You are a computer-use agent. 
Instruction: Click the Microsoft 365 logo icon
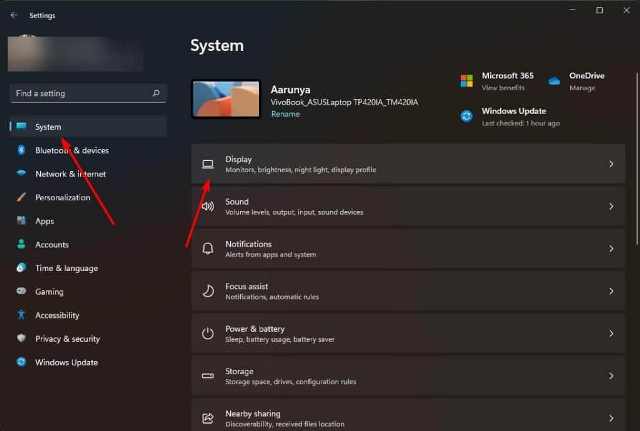click(467, 81)
